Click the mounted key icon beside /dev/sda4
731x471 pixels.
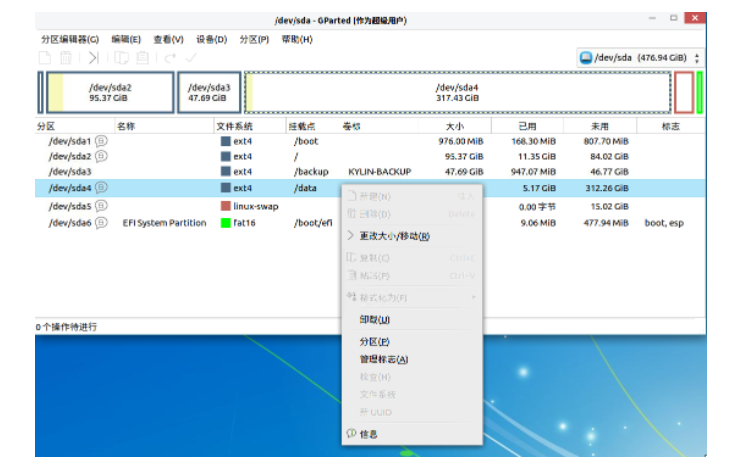(x=101, y=187)
